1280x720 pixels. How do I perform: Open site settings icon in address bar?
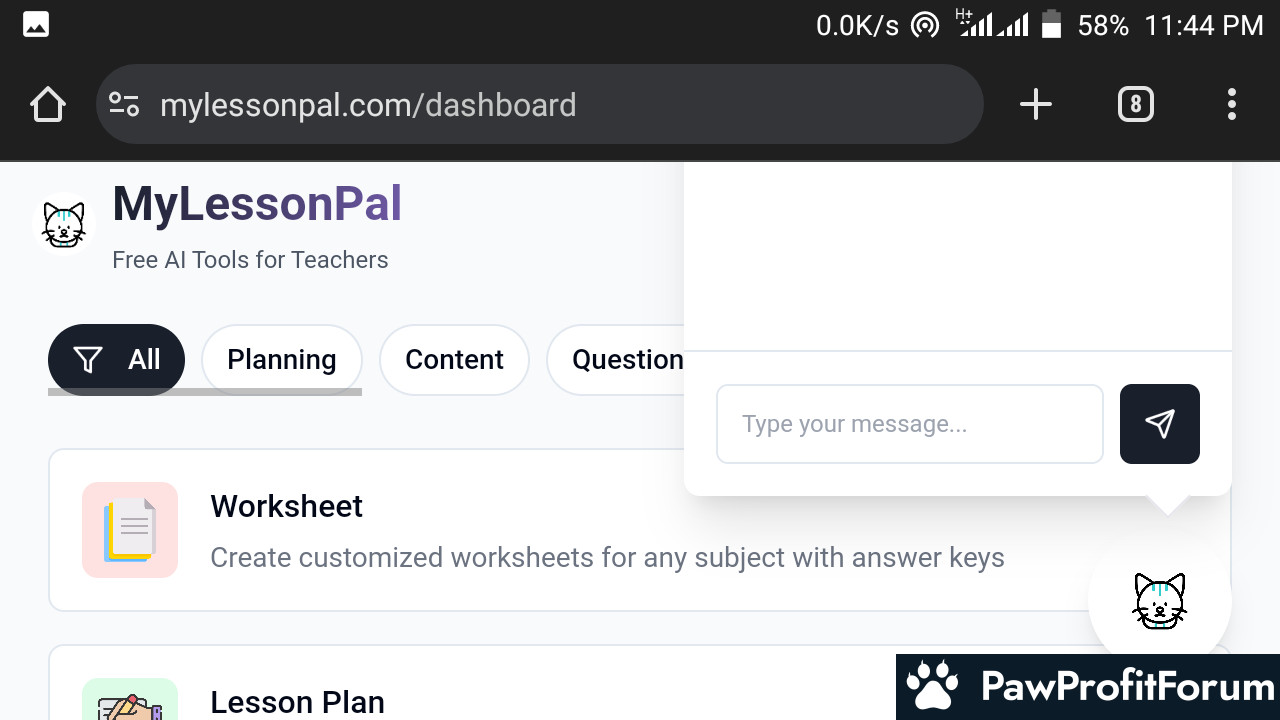(x=124, y=104)
